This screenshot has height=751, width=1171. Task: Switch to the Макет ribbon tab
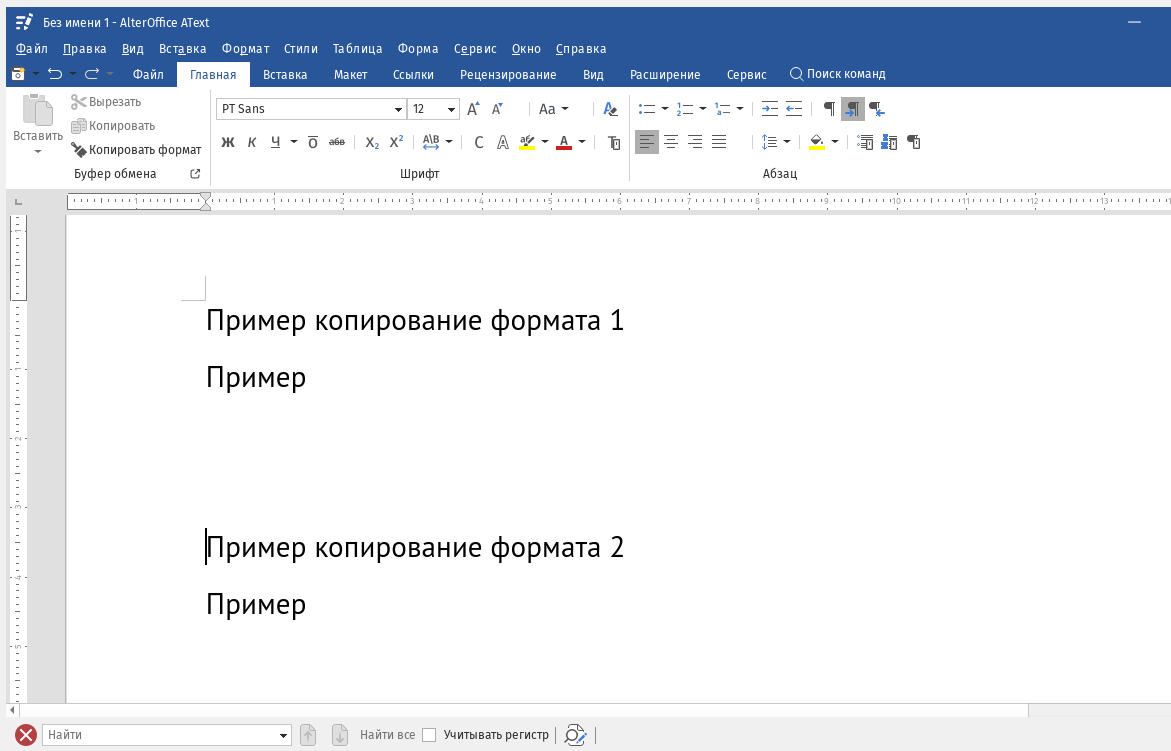(350, 74)
